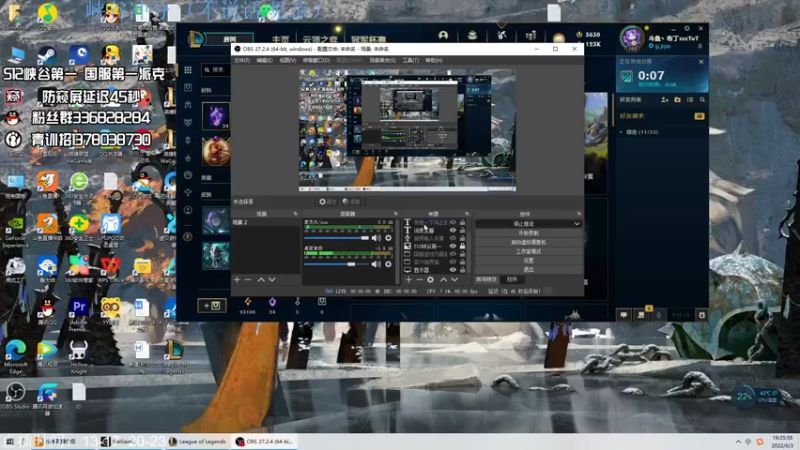Open the League client collection icon in top bar
This screenshot has width=800, height=450.
click(472, 35)
